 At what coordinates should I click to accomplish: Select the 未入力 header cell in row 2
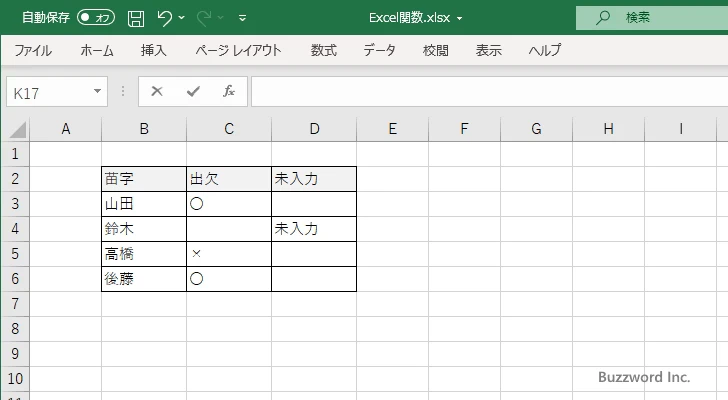[x=314, y=179]
